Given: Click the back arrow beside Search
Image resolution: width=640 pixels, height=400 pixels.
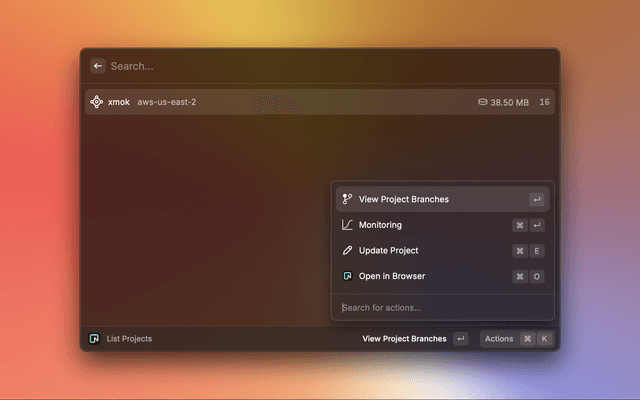Looking at the screenshot, I should click(98, 66).
